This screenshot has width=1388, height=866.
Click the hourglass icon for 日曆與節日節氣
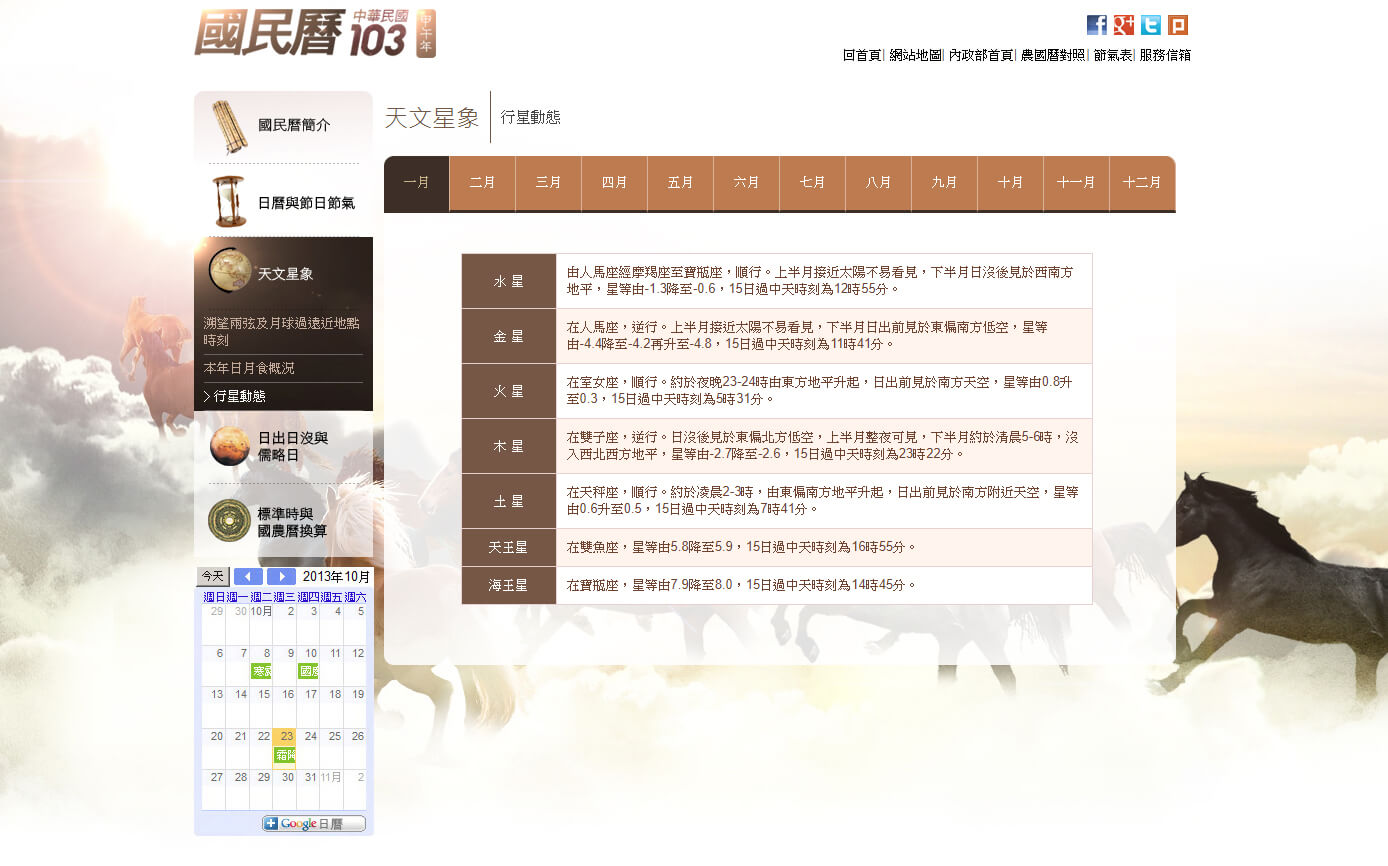(x=229, y=202)
